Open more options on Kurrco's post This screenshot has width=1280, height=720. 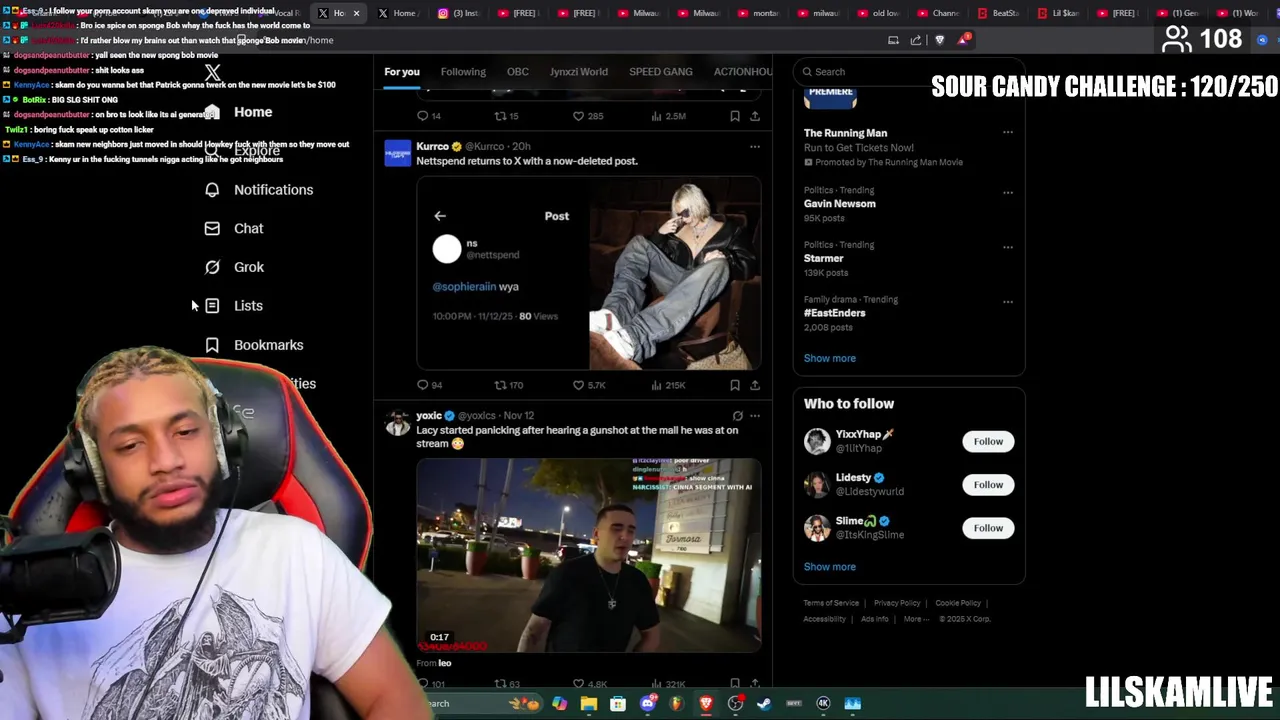(755, 147)
